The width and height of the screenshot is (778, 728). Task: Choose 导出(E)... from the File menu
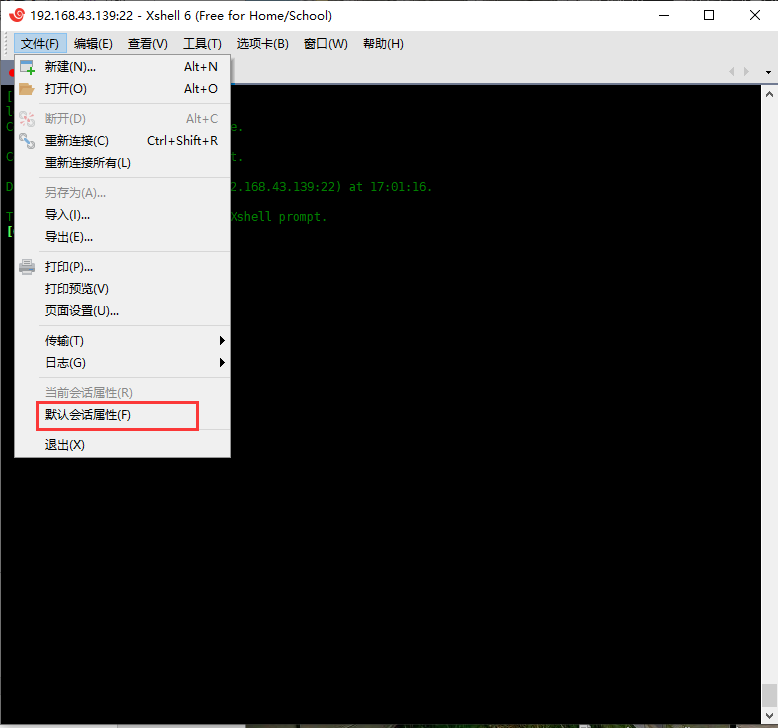[123, 237]
